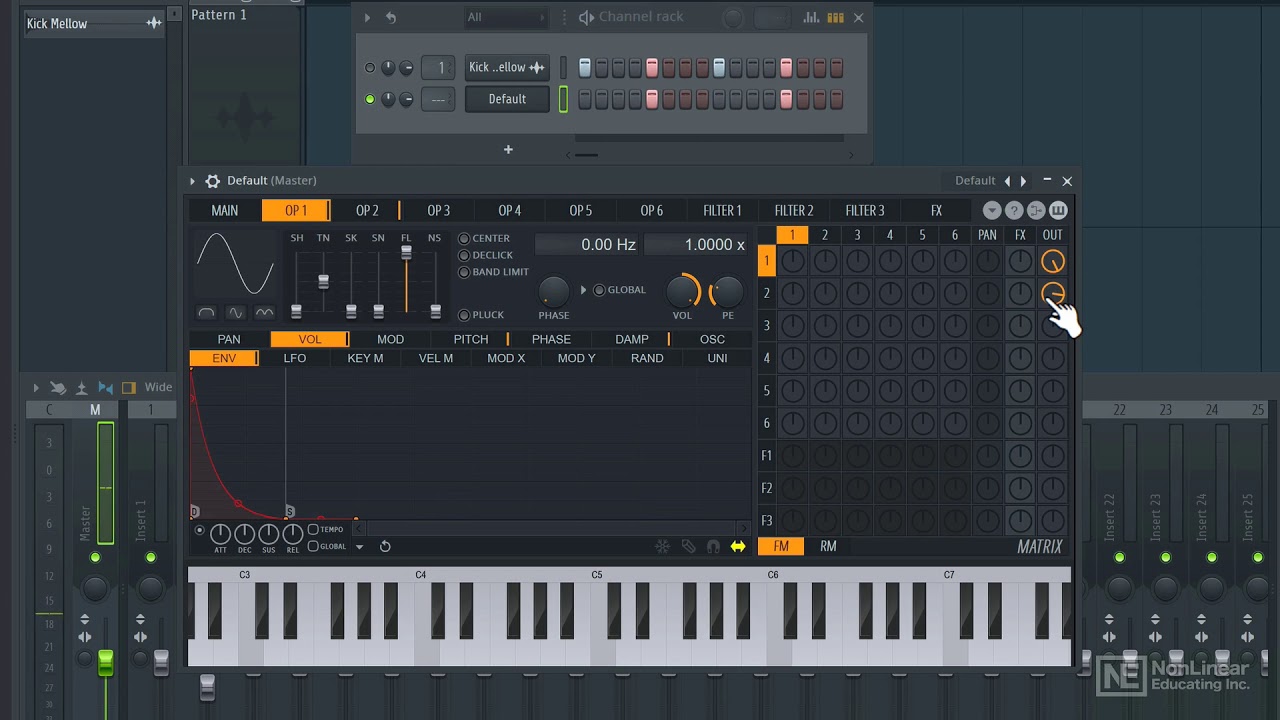Open the Default preset selector
Viewport: 1280px width, 720px height.
[x=975, y=181]
